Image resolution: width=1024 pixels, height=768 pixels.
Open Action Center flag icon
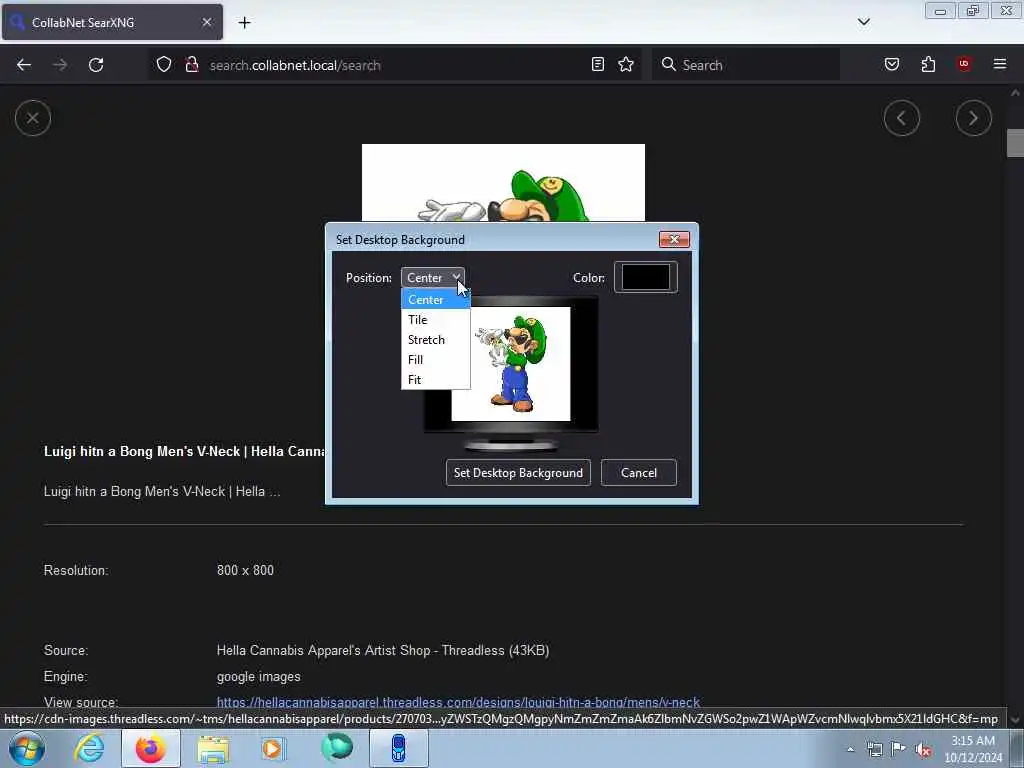[899, 749]
